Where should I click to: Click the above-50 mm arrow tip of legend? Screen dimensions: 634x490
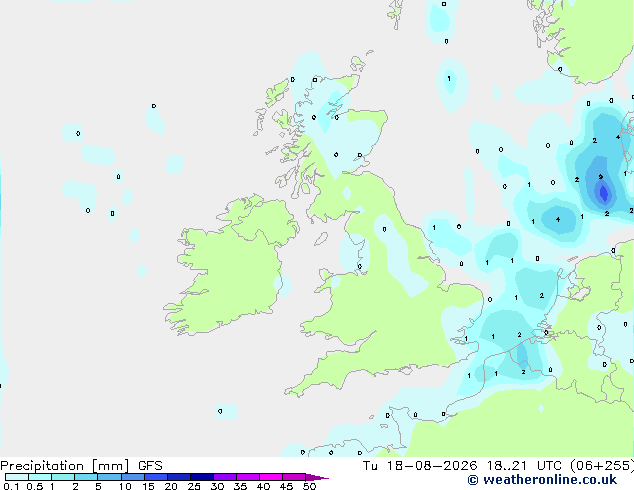(x=317, y=477)
